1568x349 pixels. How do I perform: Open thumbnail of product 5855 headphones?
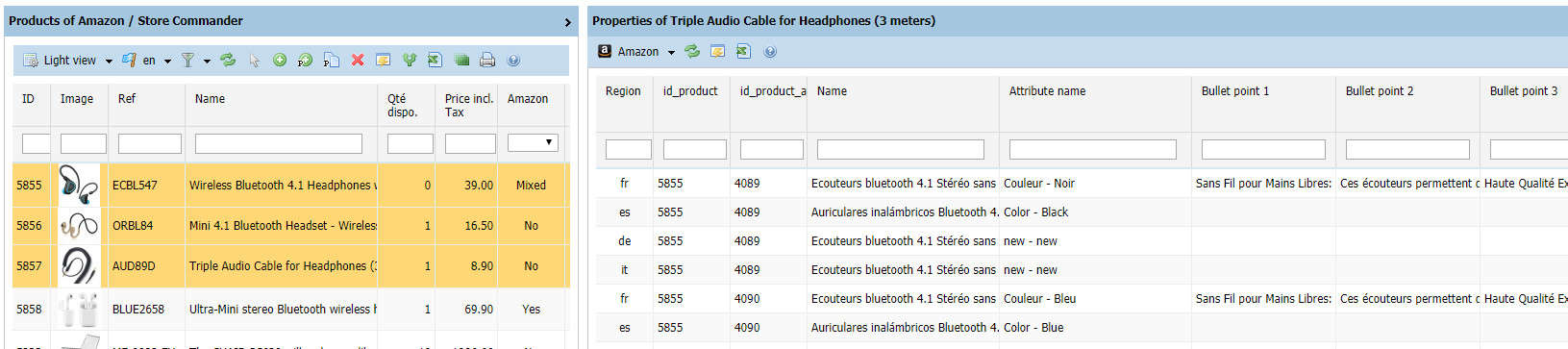click(x=79, y=184)
